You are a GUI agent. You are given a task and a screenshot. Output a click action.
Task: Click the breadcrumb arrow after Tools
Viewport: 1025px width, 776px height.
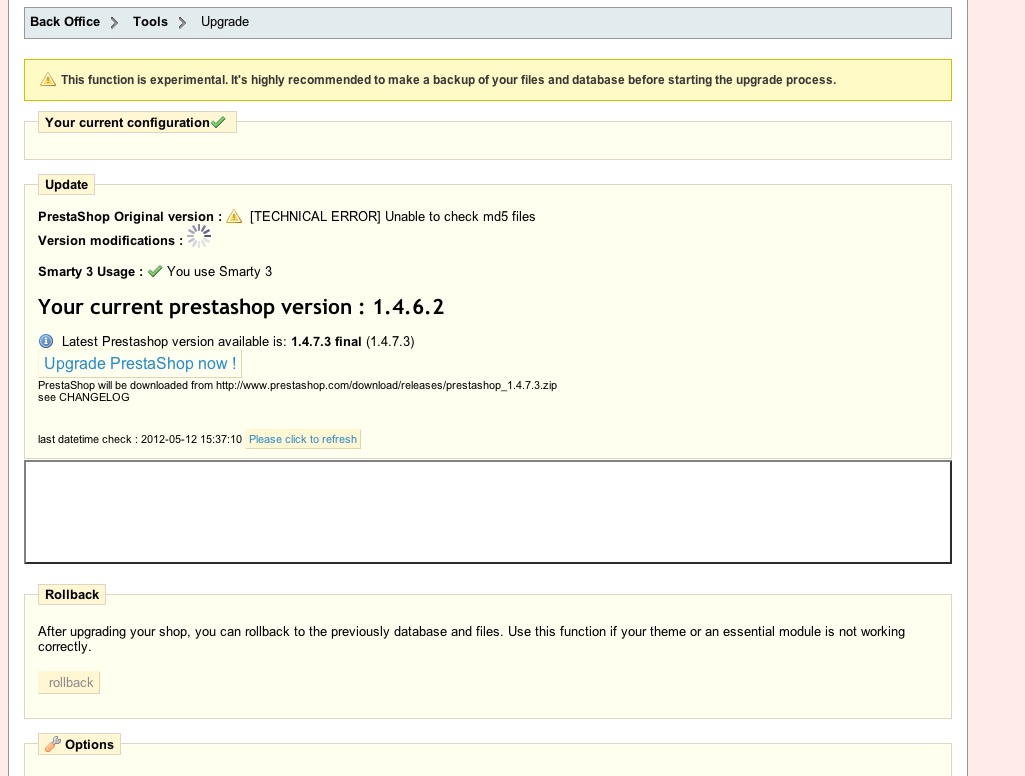182,22
